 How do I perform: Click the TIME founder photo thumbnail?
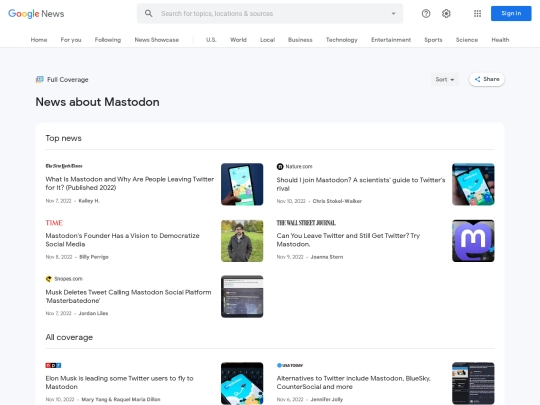pos(242,241)
